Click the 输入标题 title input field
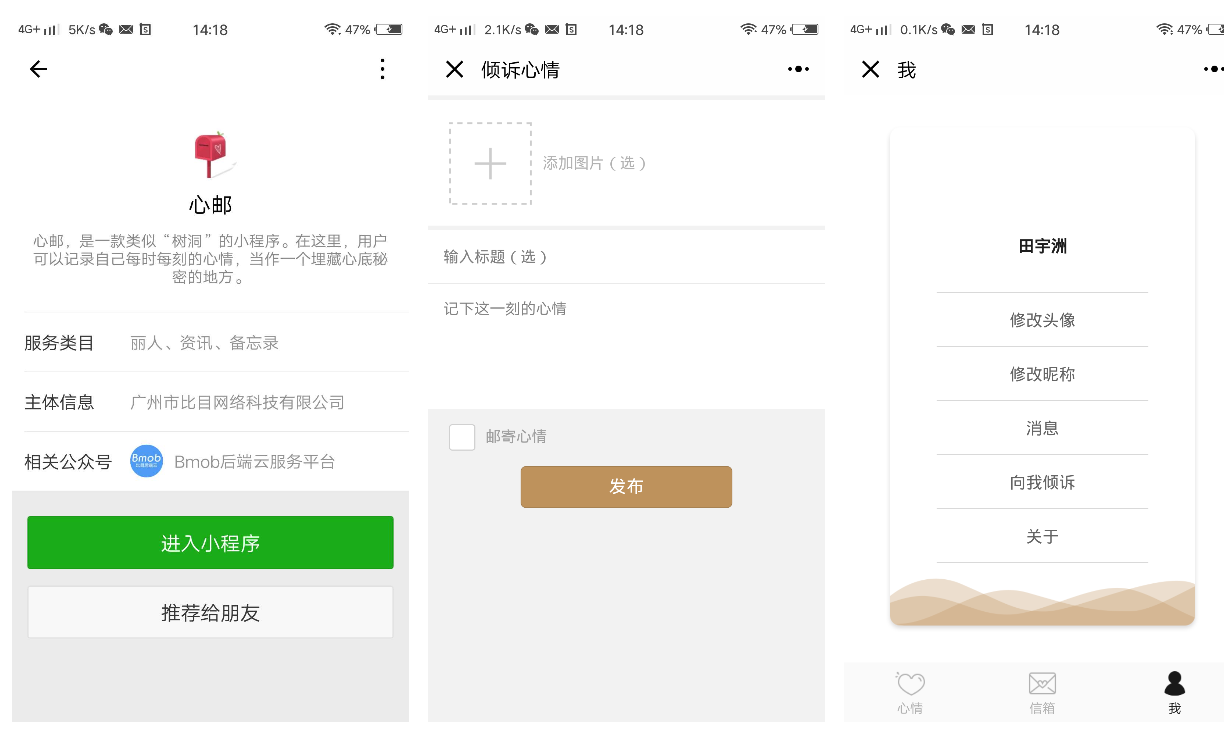Screen dimensions: 1224x734 pyautogui.click(x=626, y=257)
